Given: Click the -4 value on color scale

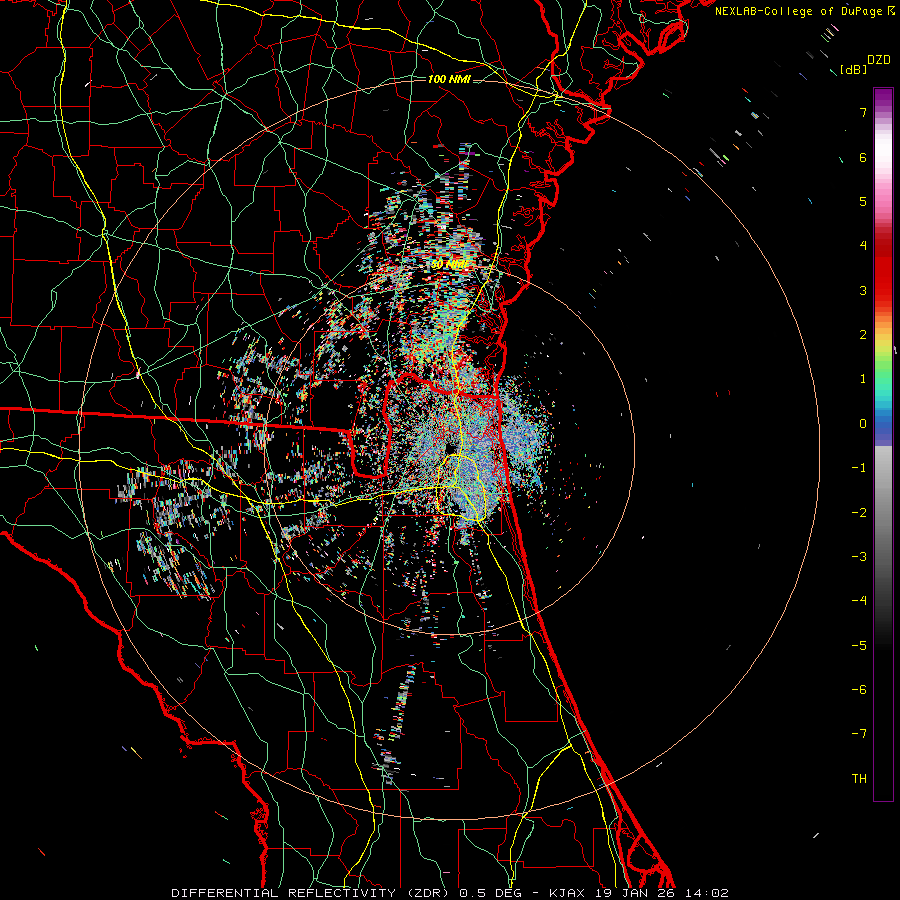Looking at the screenshot, I should tap(859, 601).
